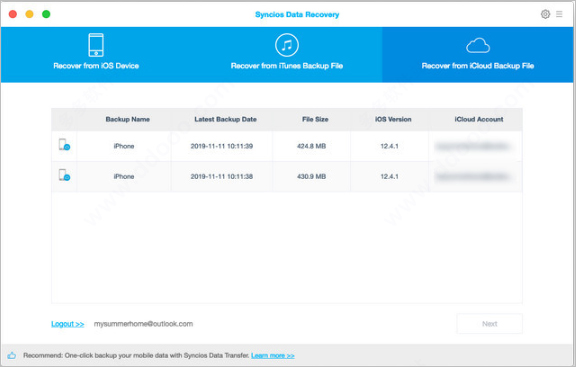
Task: Minimize window with yellow button
Action: pos(29,14)
